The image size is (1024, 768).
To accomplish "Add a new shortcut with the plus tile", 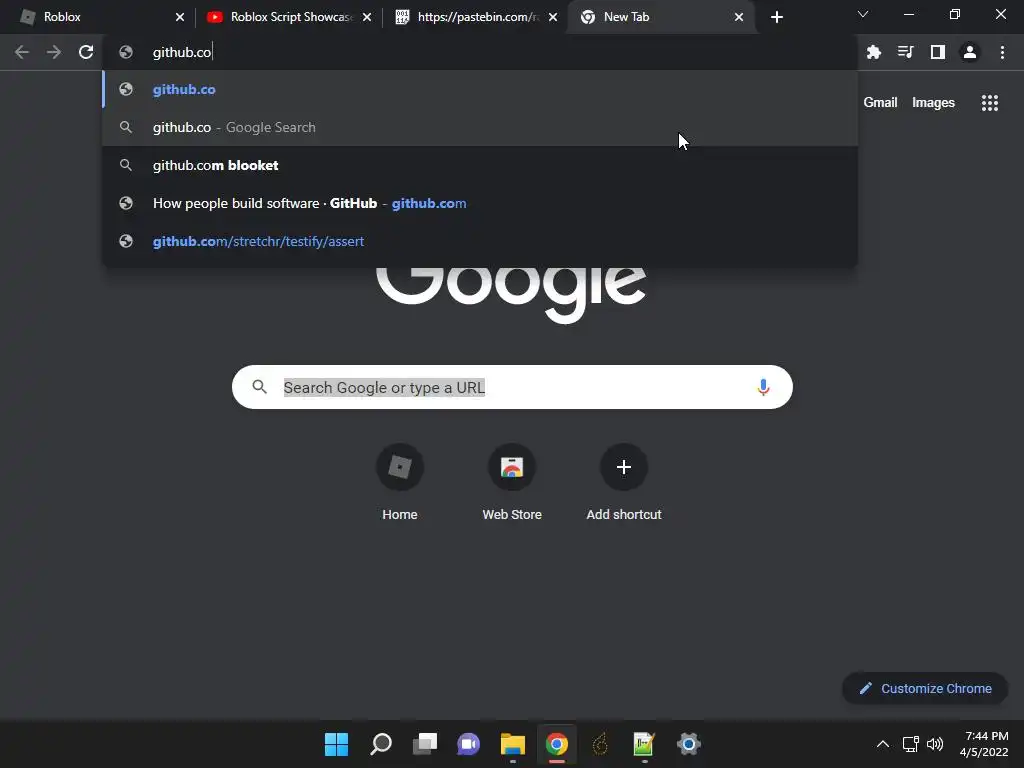I will click(624, 482).
